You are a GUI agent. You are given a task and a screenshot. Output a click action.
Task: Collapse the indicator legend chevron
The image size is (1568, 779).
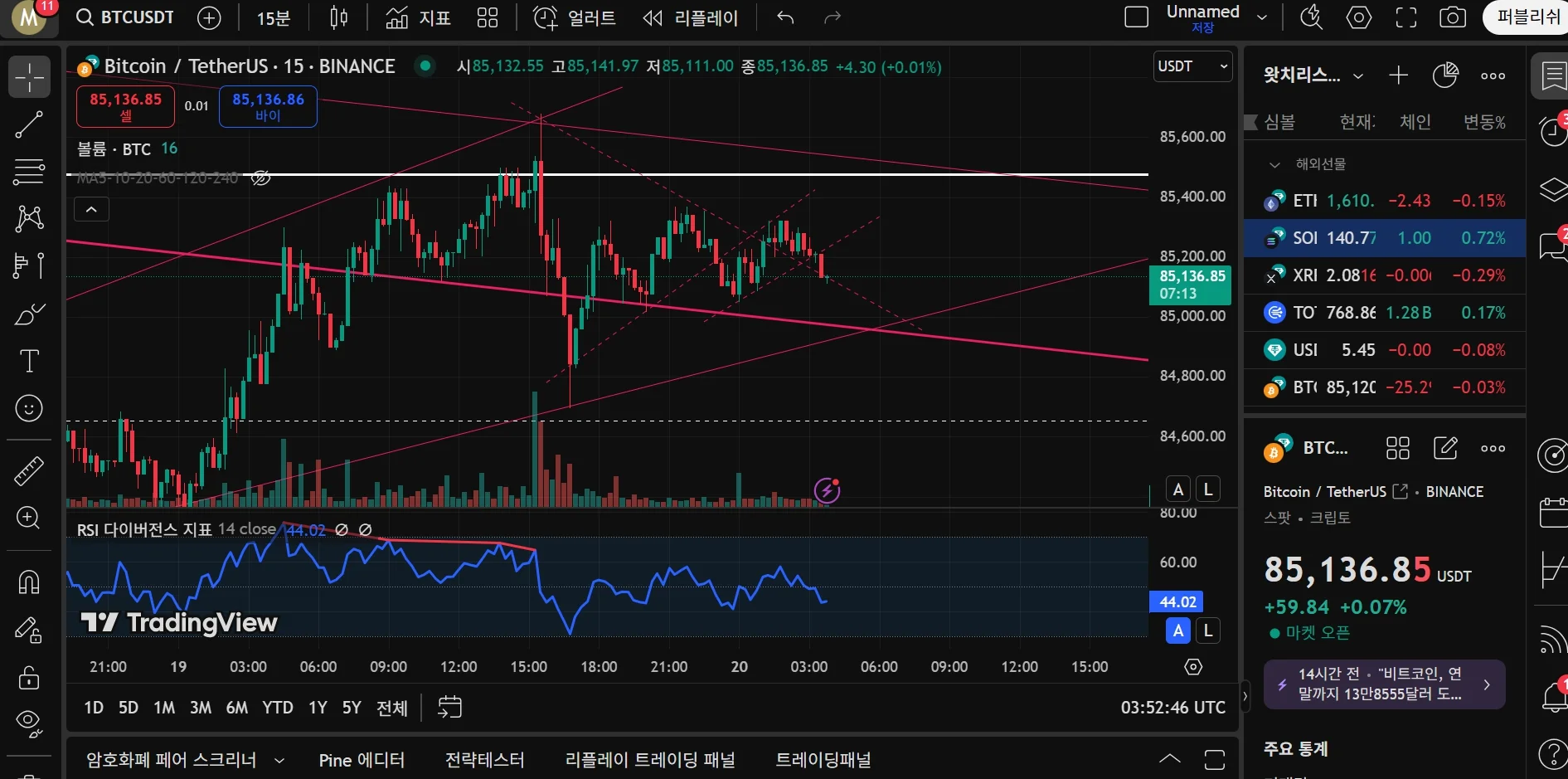(91, 209)
